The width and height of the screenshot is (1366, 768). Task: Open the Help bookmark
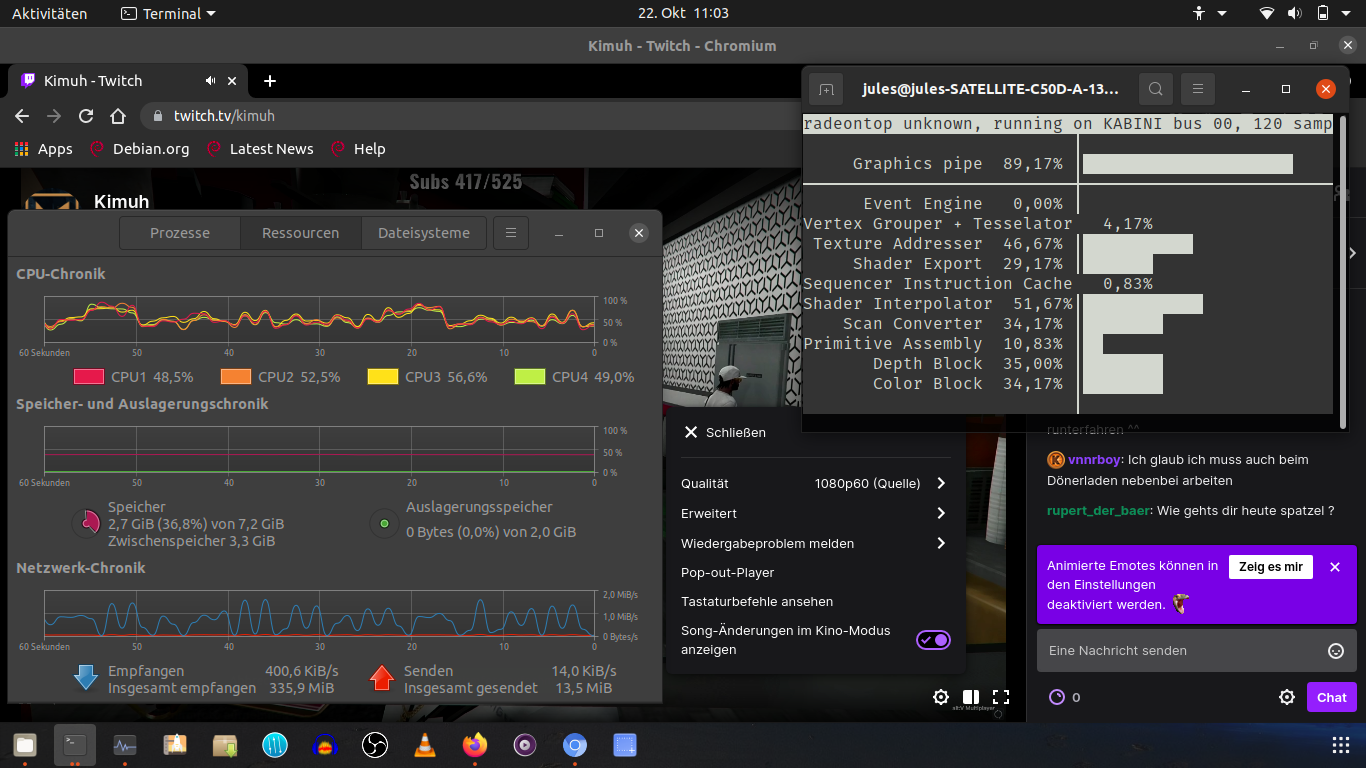(x=358, y=149)
